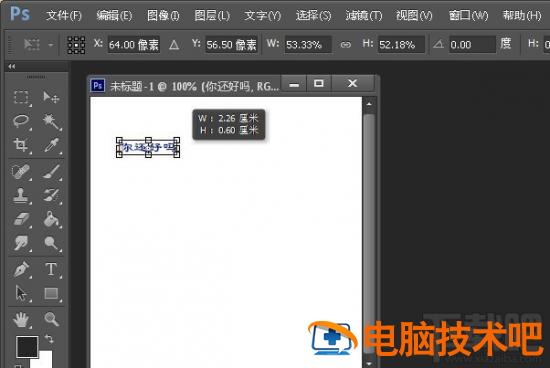
Task: Open the 窗口(W) menu
Action: point(468,15)
